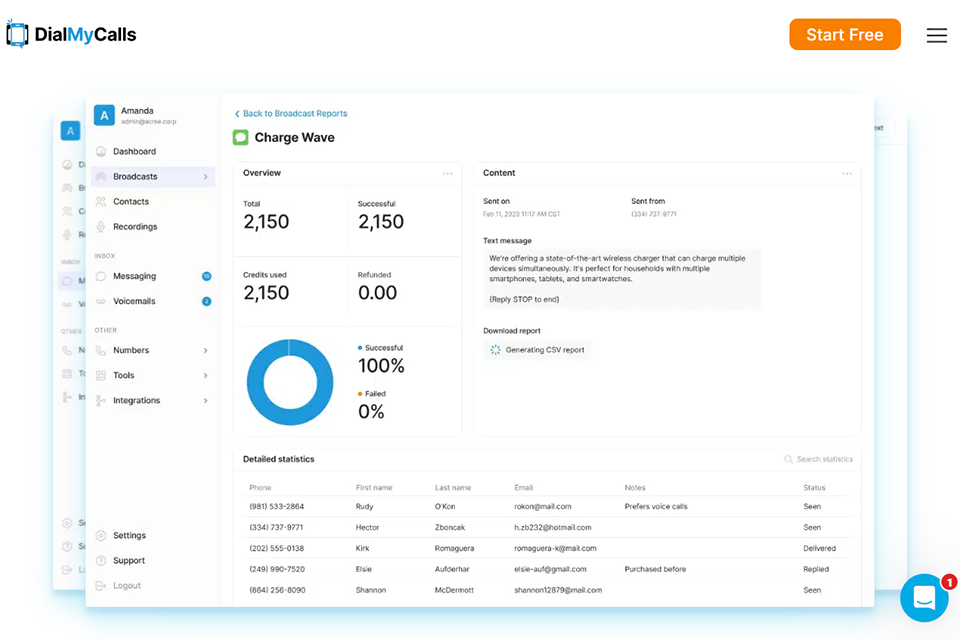
Task: Open the live chat bubble icon
Action: tap(924, 598)
